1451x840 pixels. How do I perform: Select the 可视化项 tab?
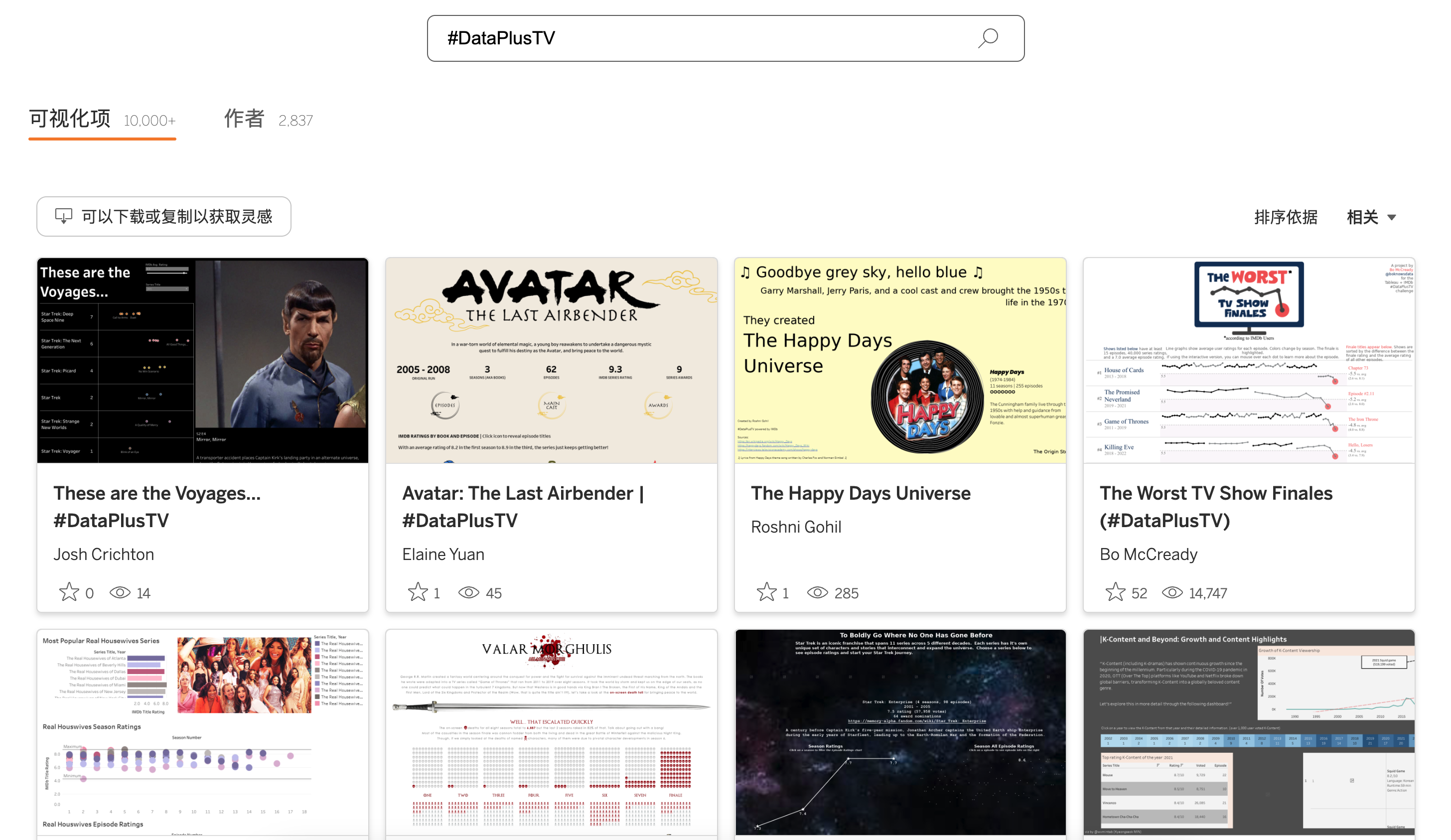70,119
